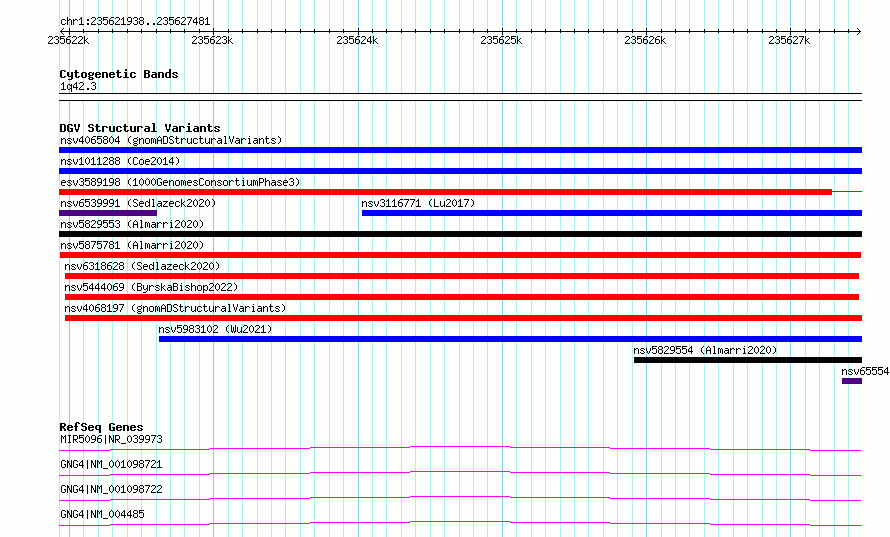Click the 1q42.3 cytogenetic band track

[460, 97]
